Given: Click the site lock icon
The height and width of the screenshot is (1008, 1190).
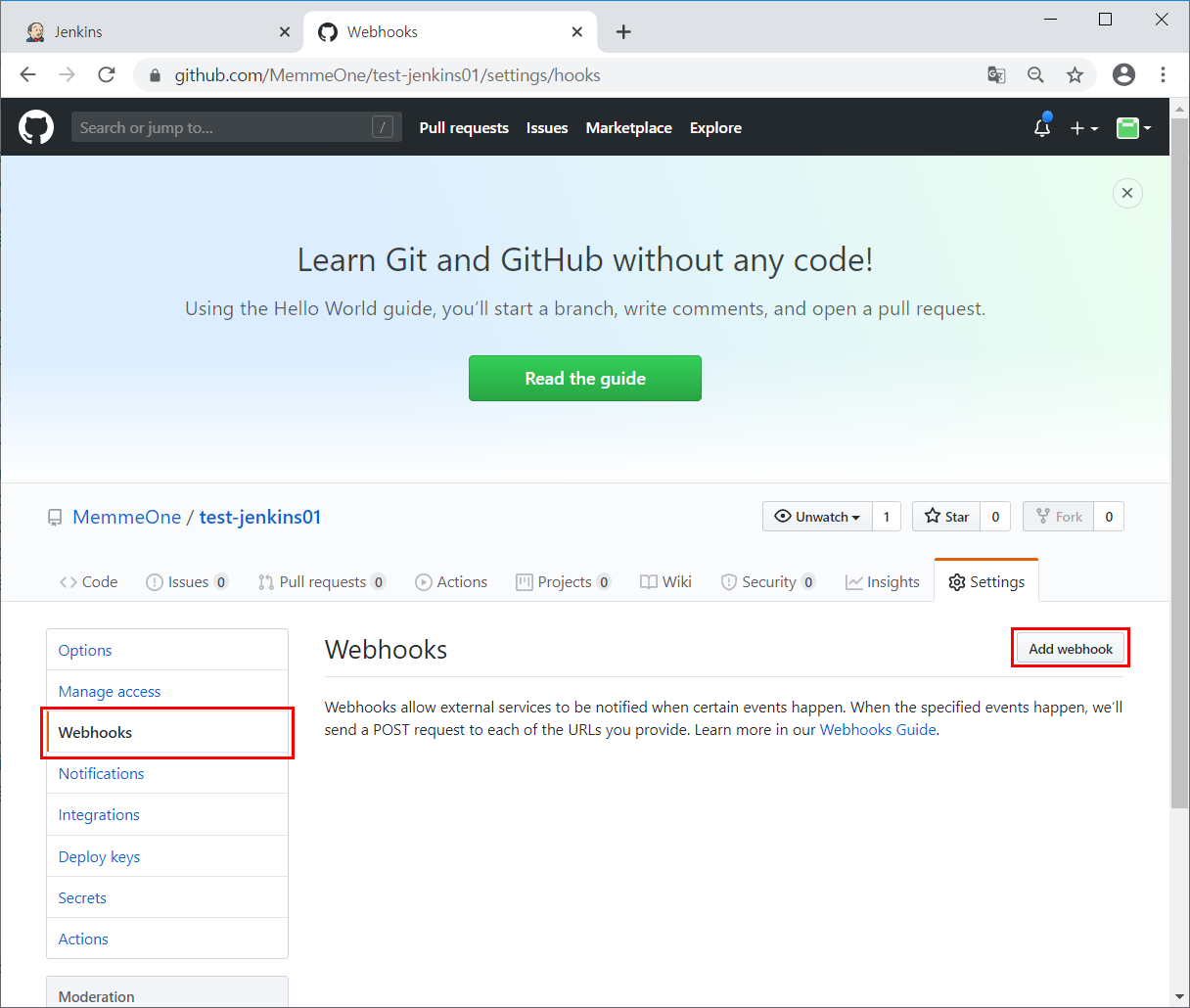Looking at the screenshot, I should (155, 75).
